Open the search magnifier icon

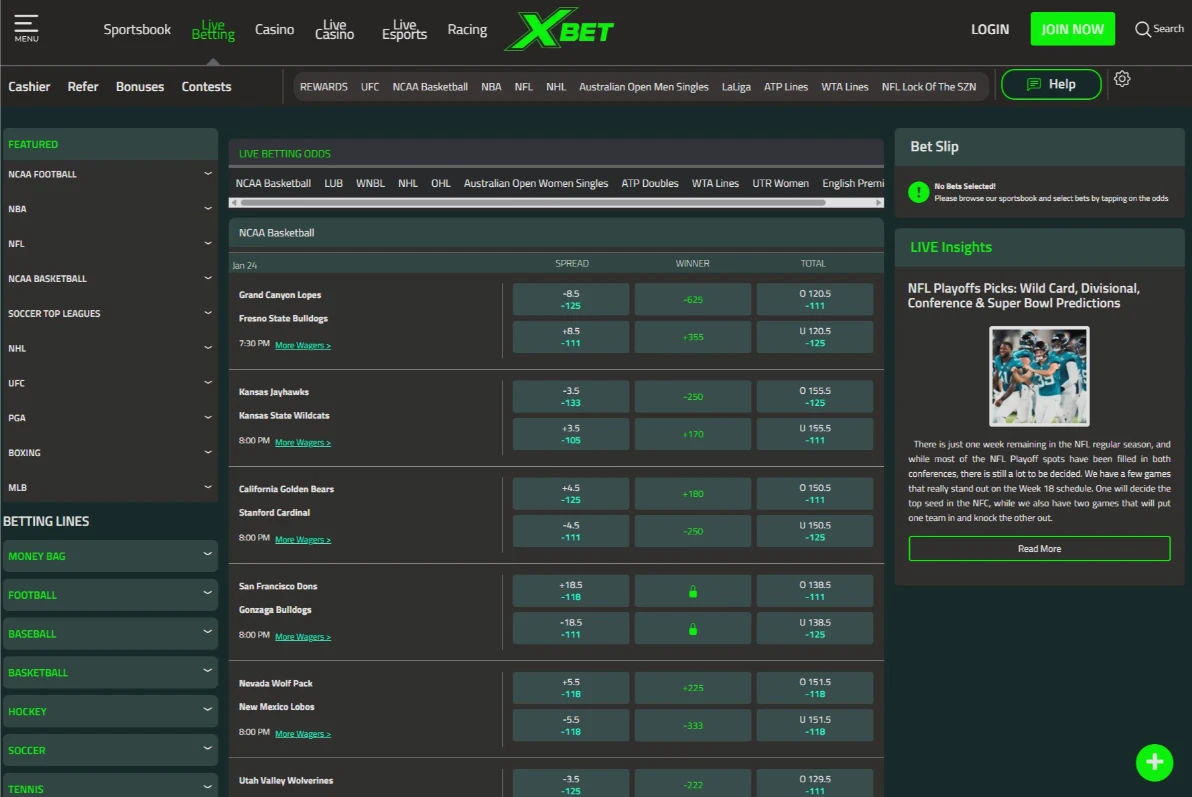[x=1143, y=29]
